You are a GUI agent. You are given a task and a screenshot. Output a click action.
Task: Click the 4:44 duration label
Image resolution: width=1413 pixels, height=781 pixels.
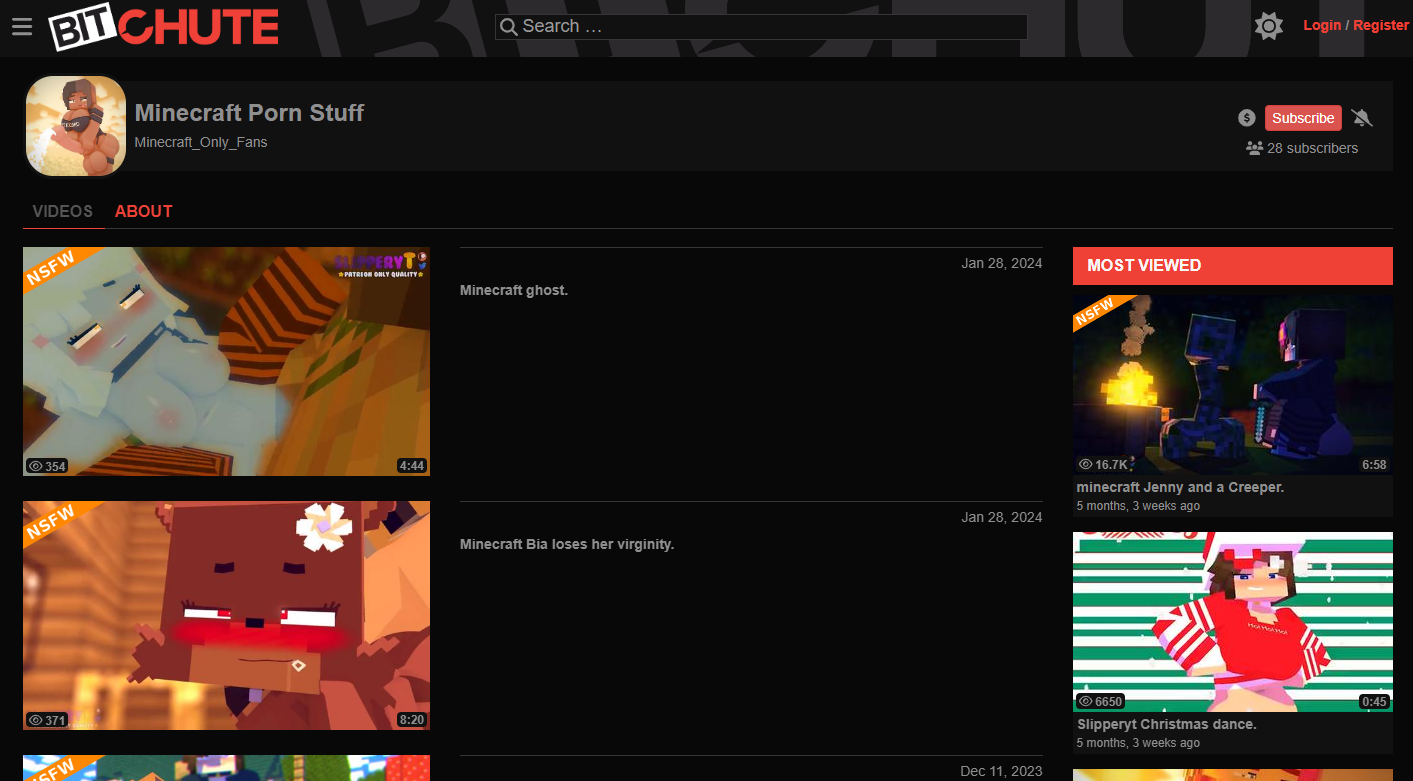[412, 466]
